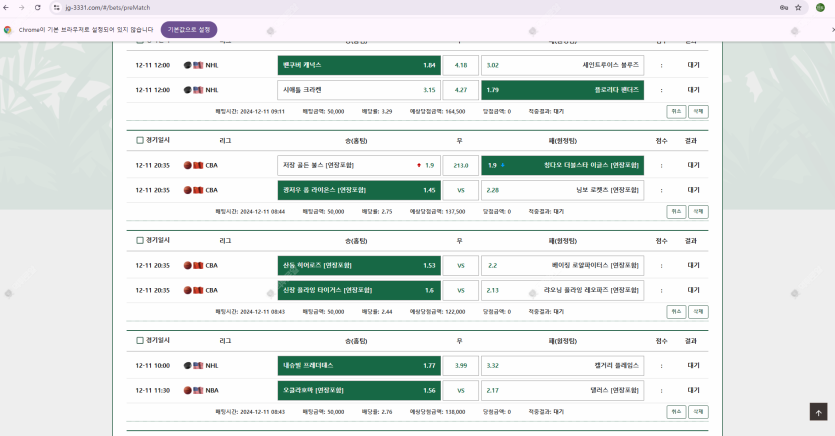The width and height of the screenshot is (835, 436).
Task: Click the browser back arrow
Action: pos(8,7)
